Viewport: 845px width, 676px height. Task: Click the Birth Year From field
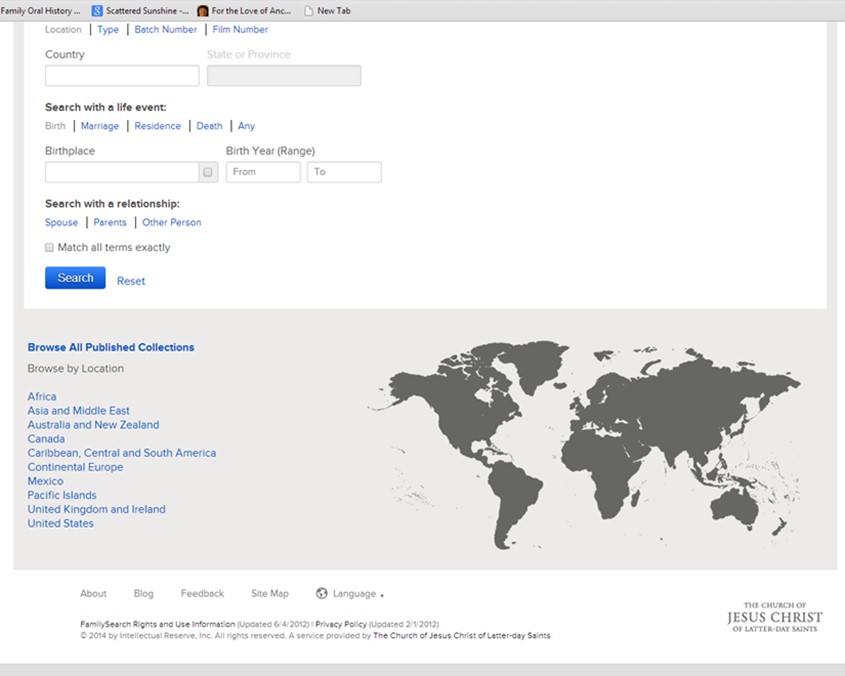coord(263,172)
